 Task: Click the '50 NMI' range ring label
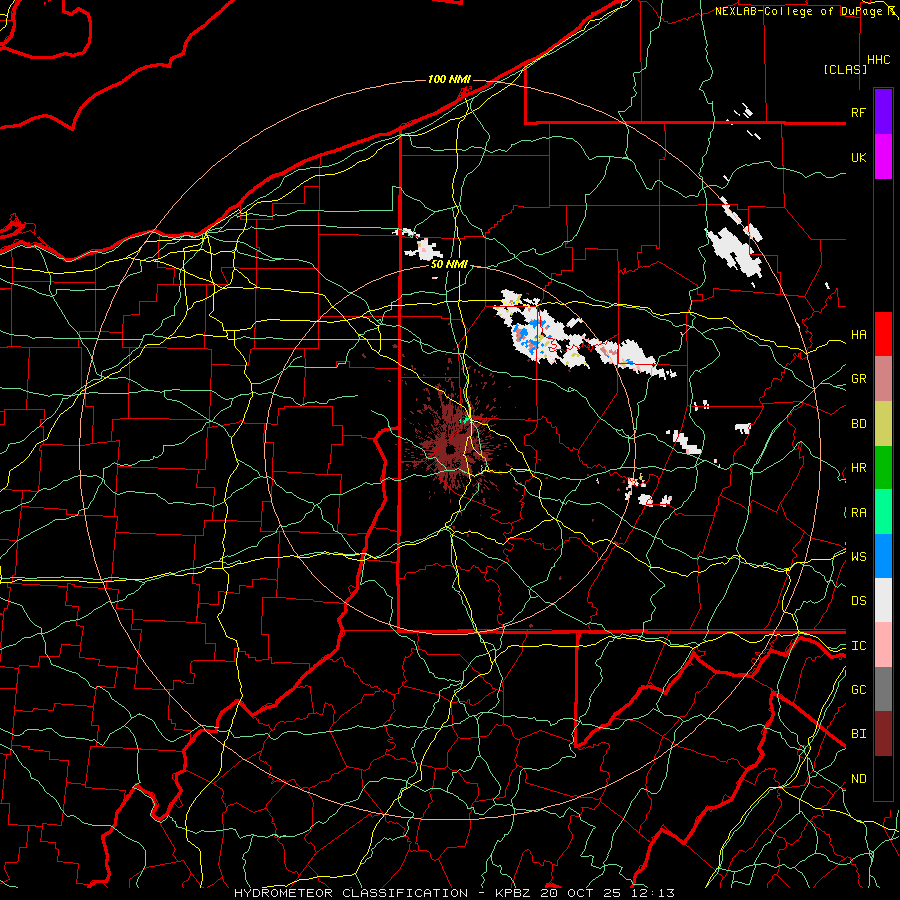pos(449,265)
